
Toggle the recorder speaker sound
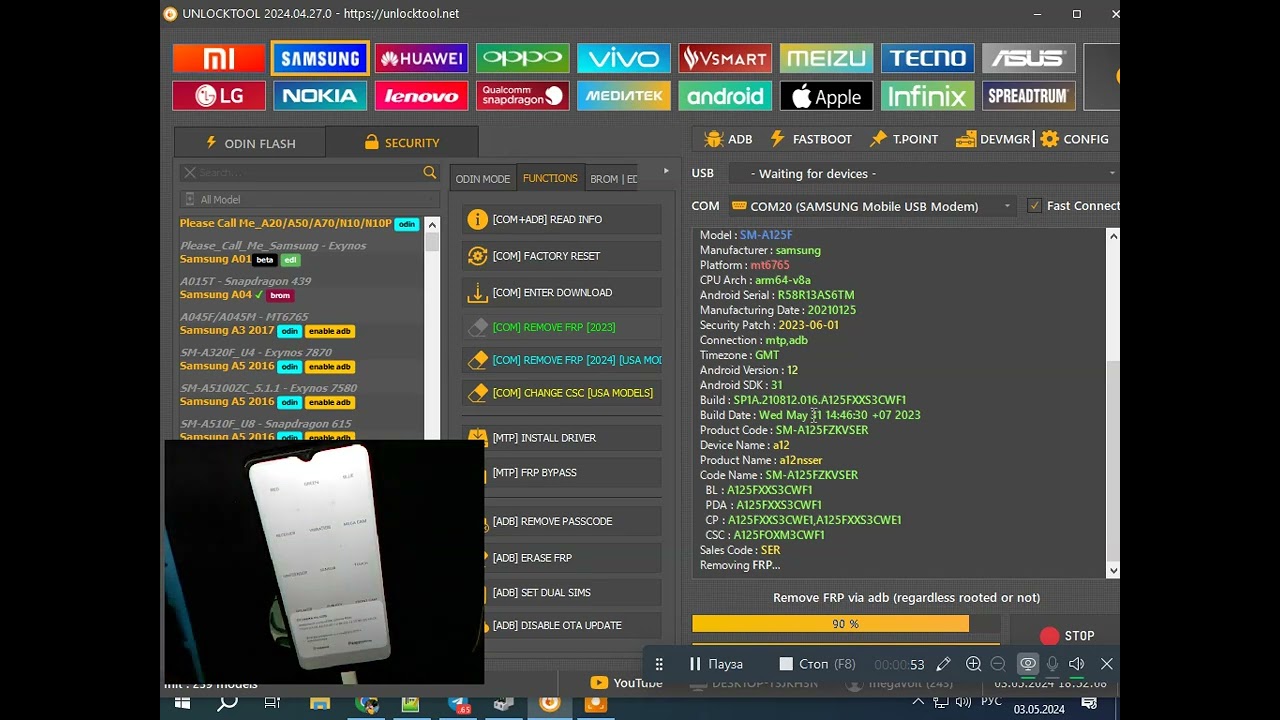pos(1077,664)
